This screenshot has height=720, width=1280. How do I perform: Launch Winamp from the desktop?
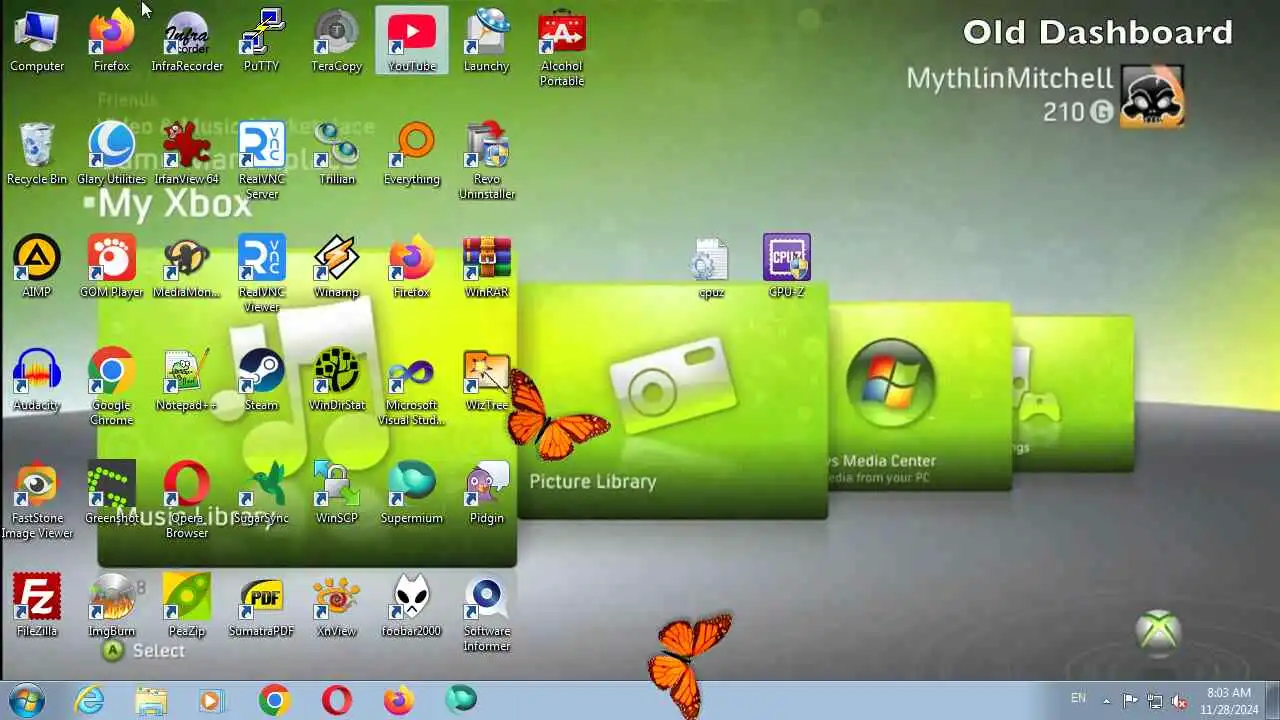[337, 268]
